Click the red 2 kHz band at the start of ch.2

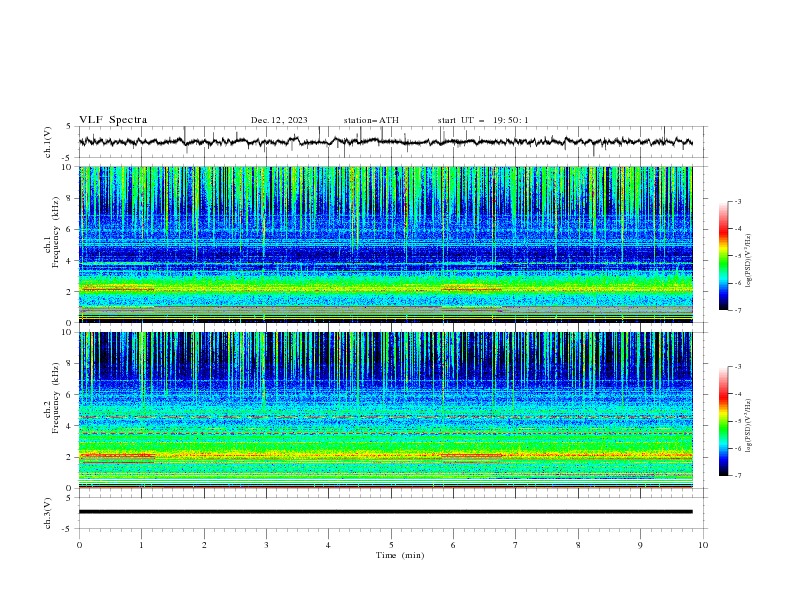117,455
